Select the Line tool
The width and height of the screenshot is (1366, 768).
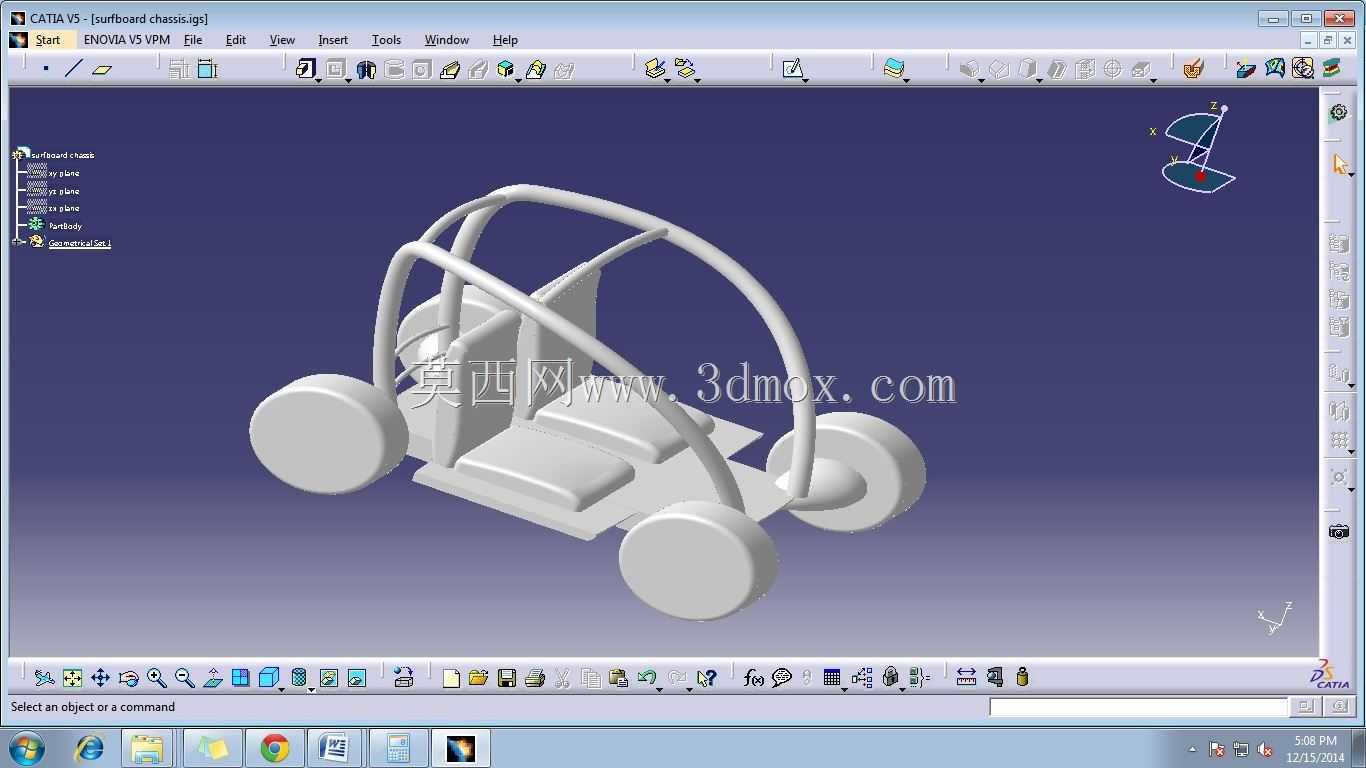pos(74,69)
